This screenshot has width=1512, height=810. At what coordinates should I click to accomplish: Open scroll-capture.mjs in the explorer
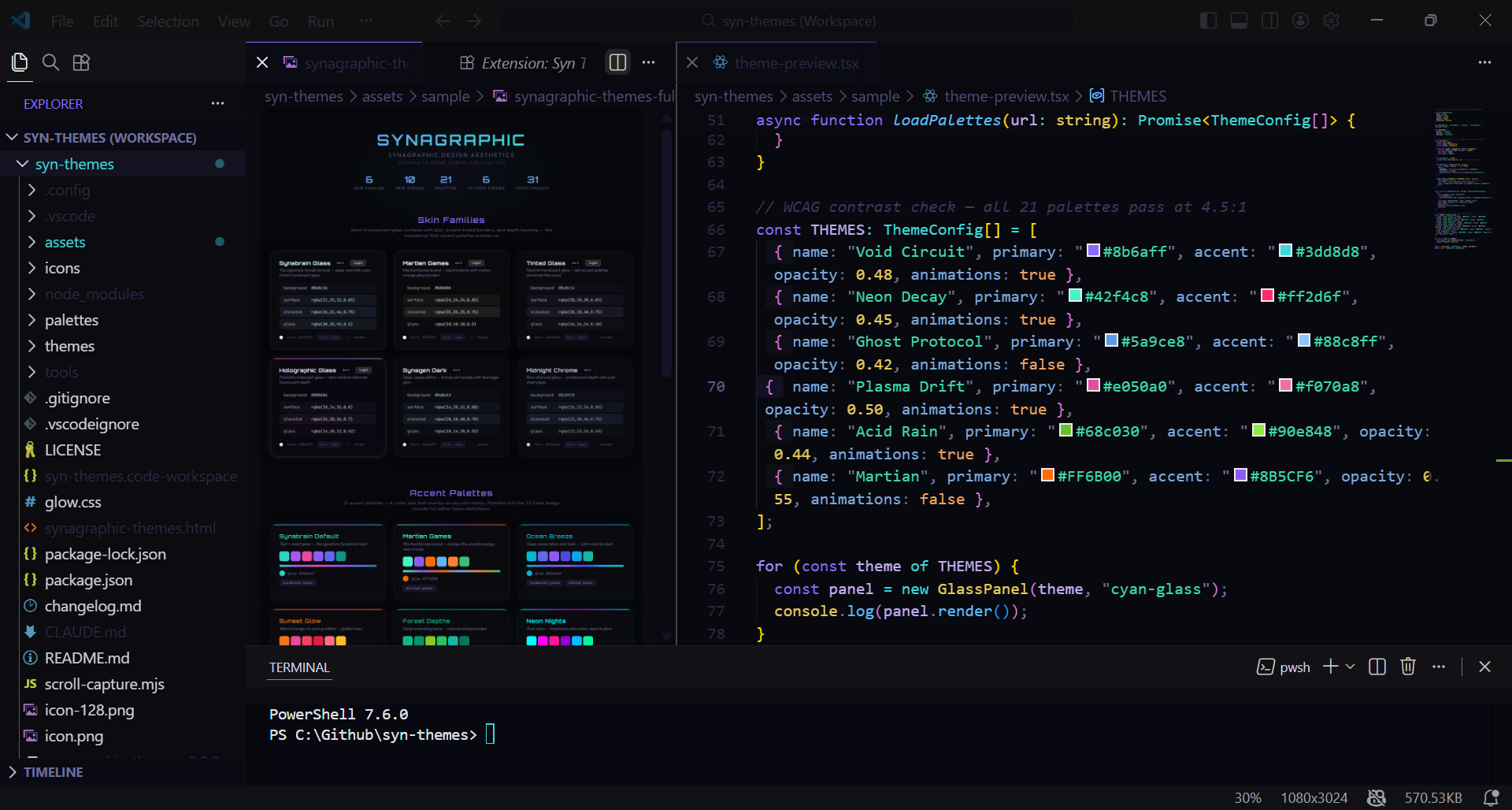[104, 683]
